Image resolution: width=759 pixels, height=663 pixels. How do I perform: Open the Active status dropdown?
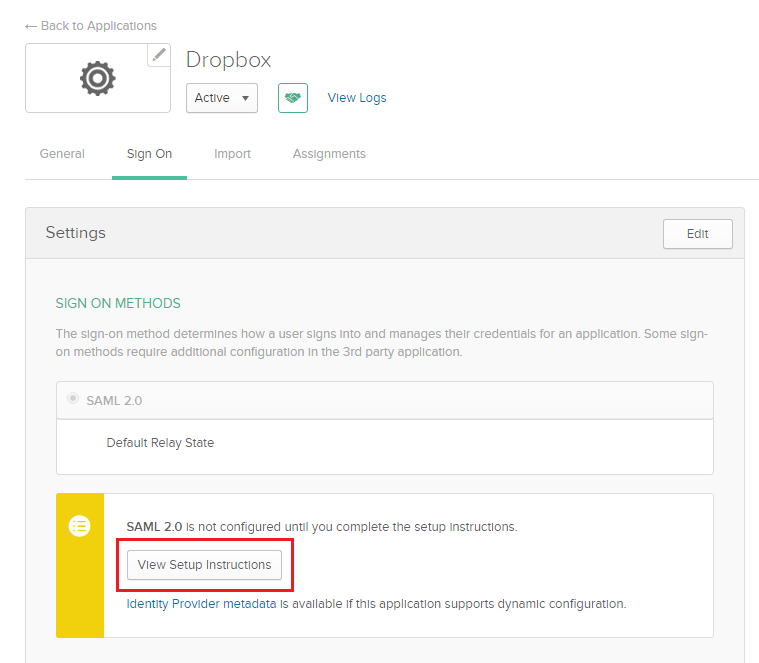222,98
